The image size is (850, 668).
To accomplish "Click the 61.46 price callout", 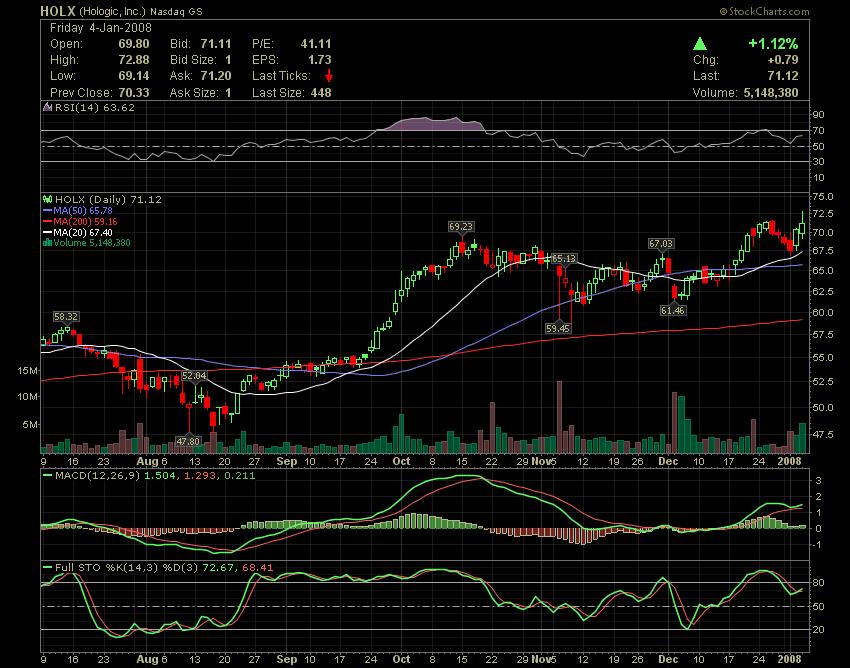I will [x=673, y=311].
